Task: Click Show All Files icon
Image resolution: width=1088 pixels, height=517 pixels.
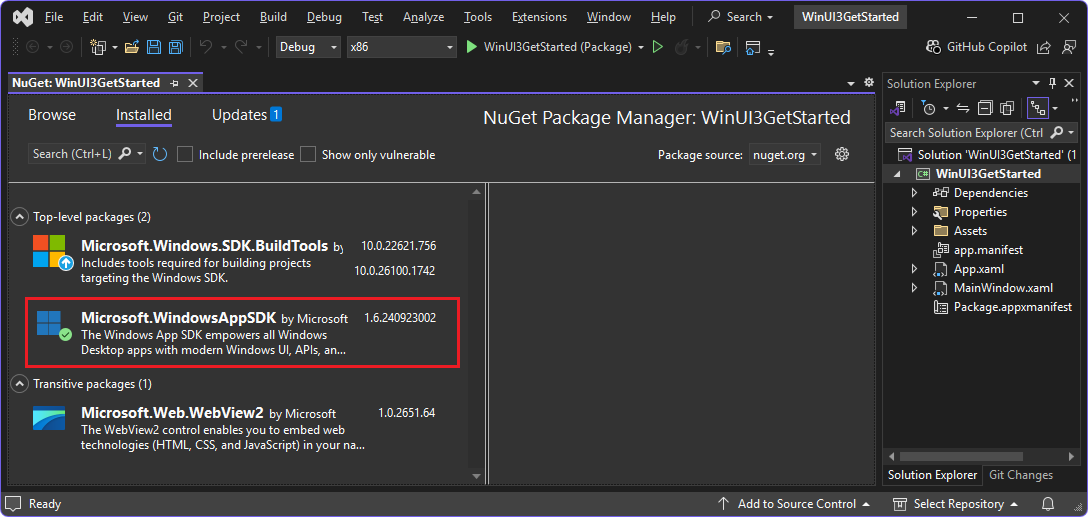Action: pyautogui.click(x=1007, y=108)
